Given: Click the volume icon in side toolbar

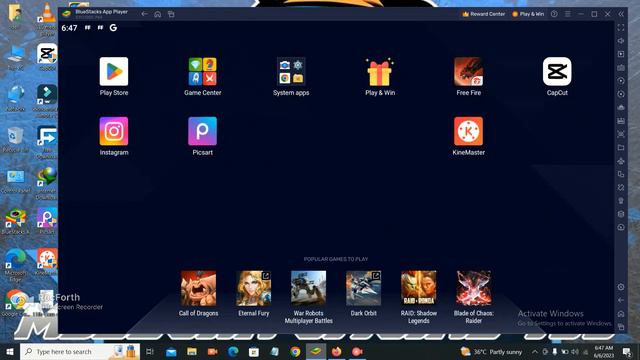Looking at the screenshot, I should point(621,41).
